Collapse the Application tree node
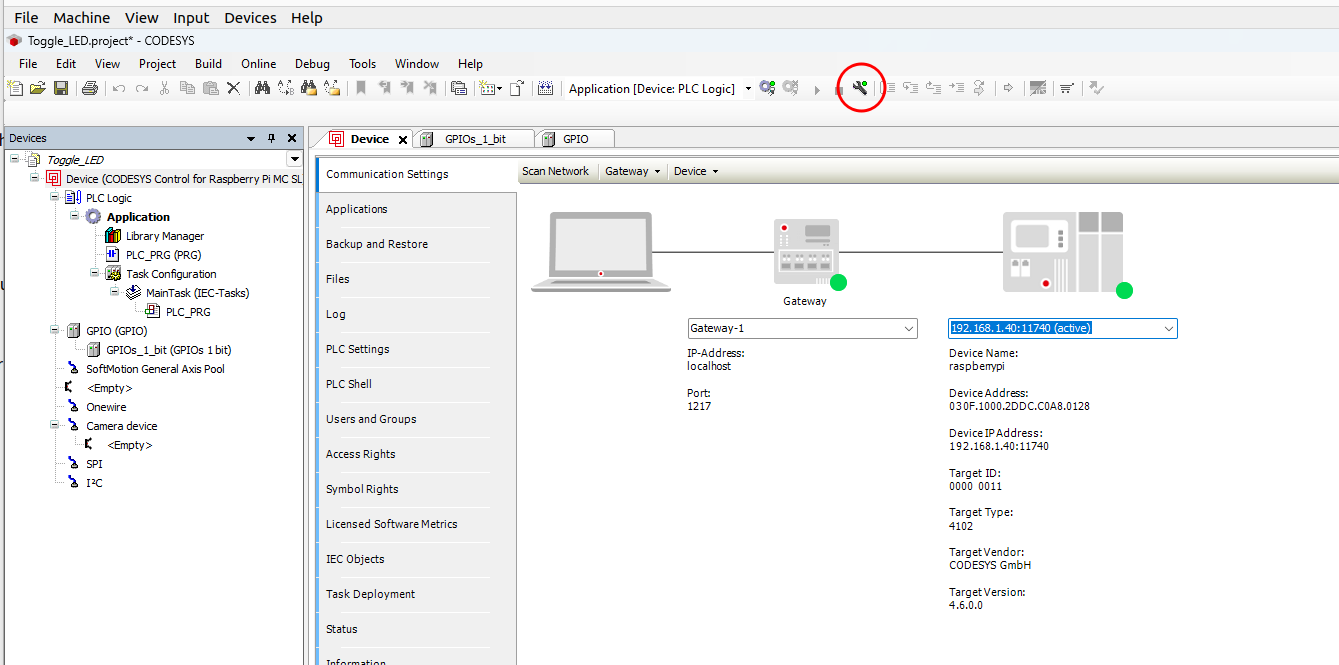 coord(74,216)
